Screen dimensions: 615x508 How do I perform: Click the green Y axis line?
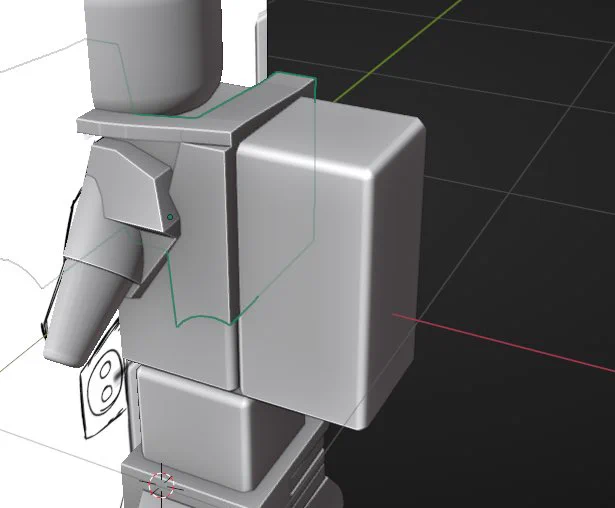click(x=398, y=51)
